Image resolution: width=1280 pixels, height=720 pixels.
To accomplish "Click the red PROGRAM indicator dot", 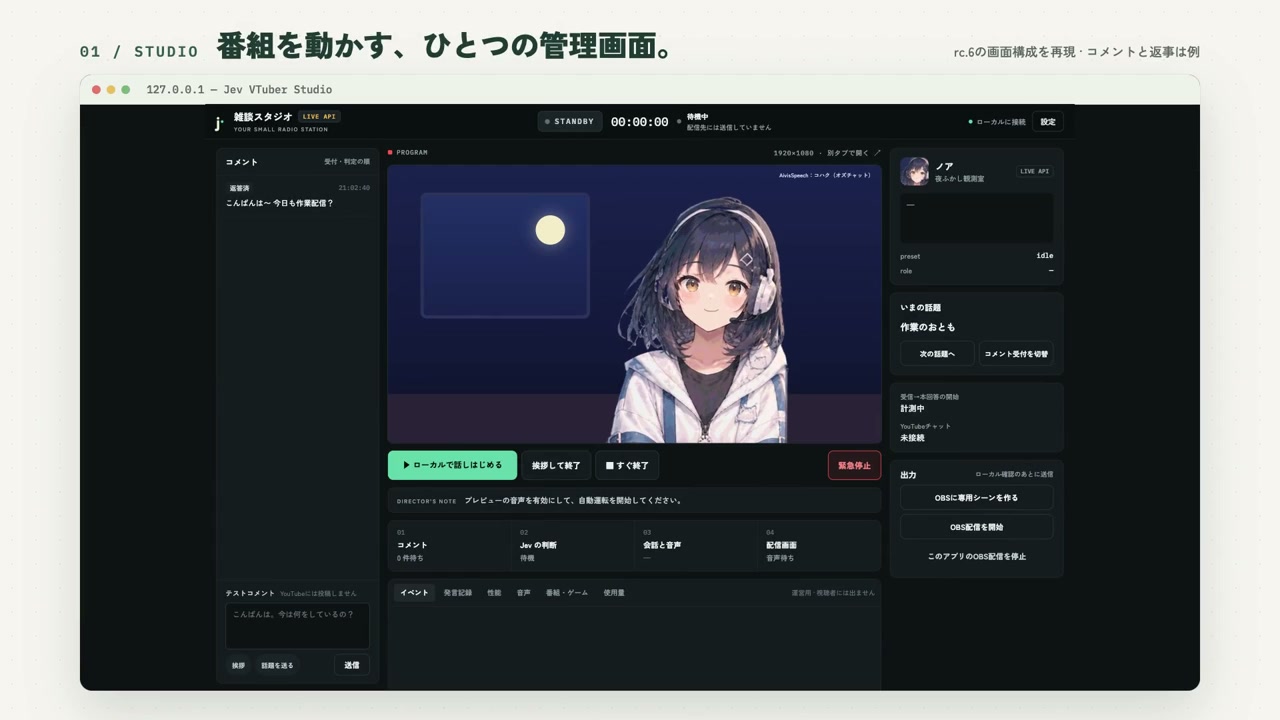I will pos(390,153).
